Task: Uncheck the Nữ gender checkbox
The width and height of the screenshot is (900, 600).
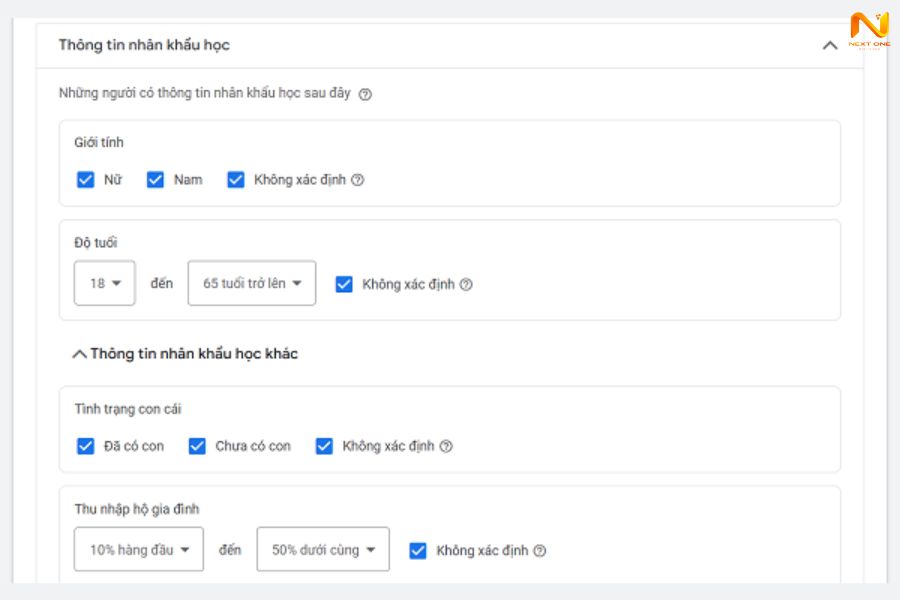Action: point(86,180)
